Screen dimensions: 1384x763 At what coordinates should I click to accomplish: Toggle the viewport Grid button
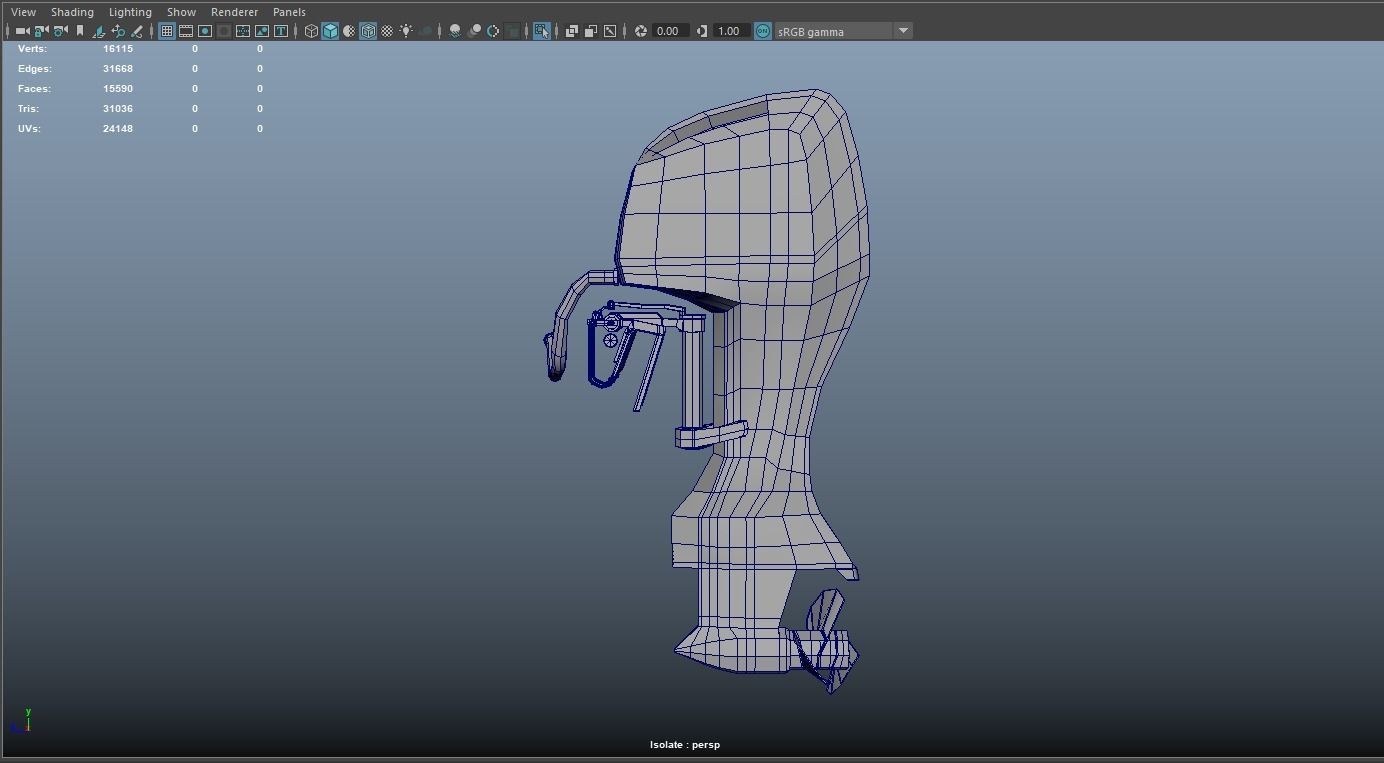pos(167,31)
